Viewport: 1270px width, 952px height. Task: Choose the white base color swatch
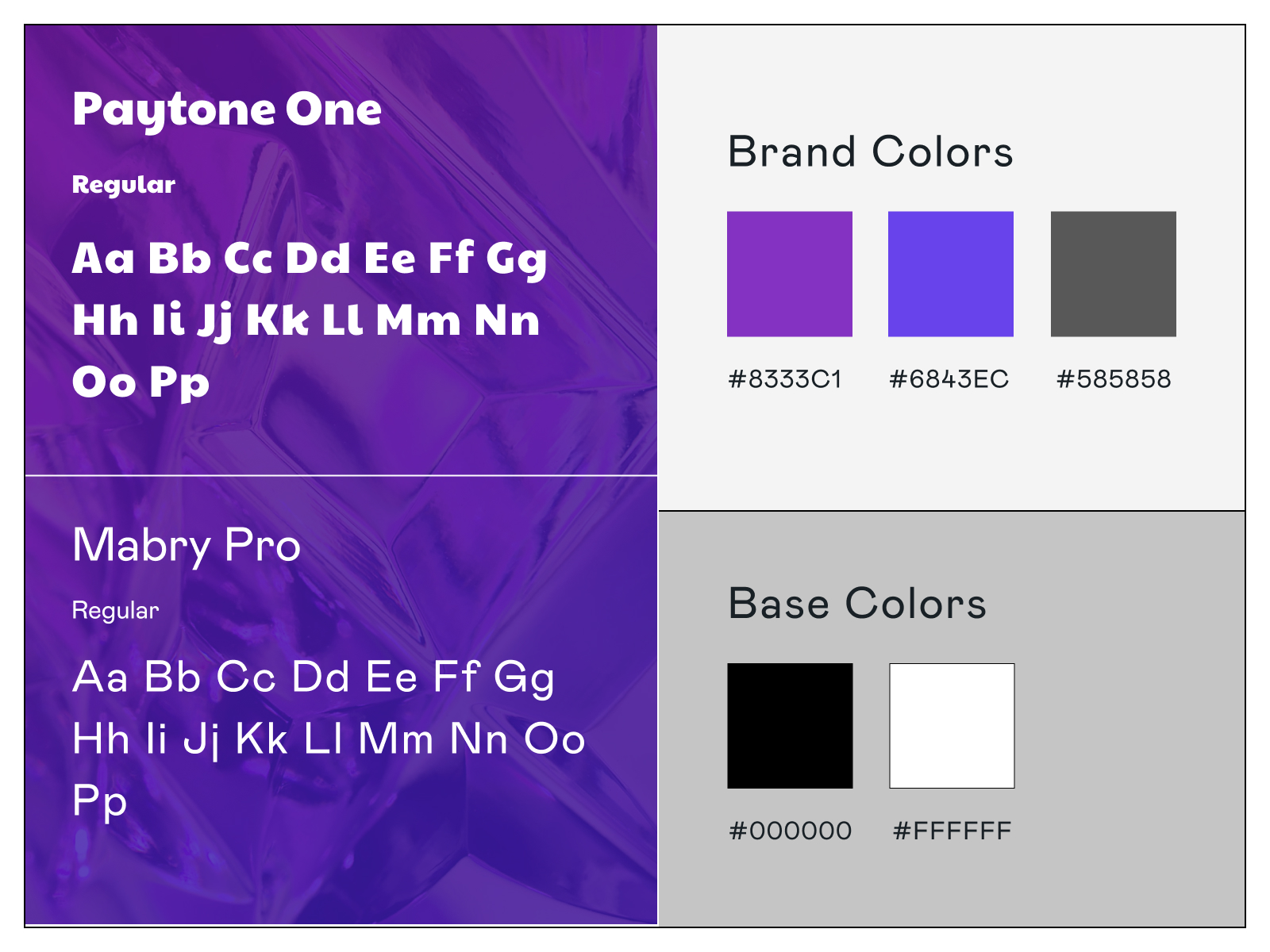click(952, 726)
